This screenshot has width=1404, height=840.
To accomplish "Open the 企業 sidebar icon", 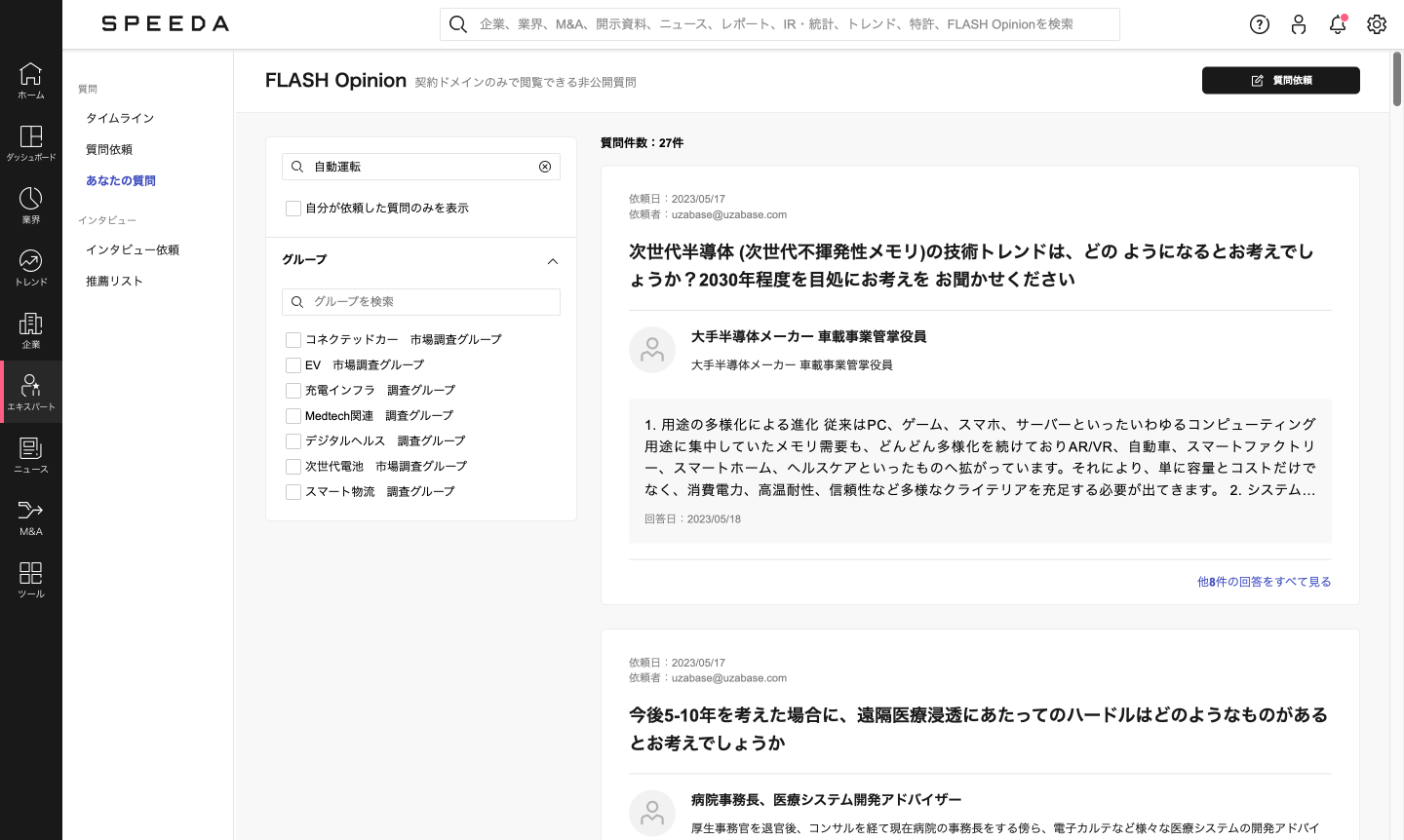I will 30,324.
